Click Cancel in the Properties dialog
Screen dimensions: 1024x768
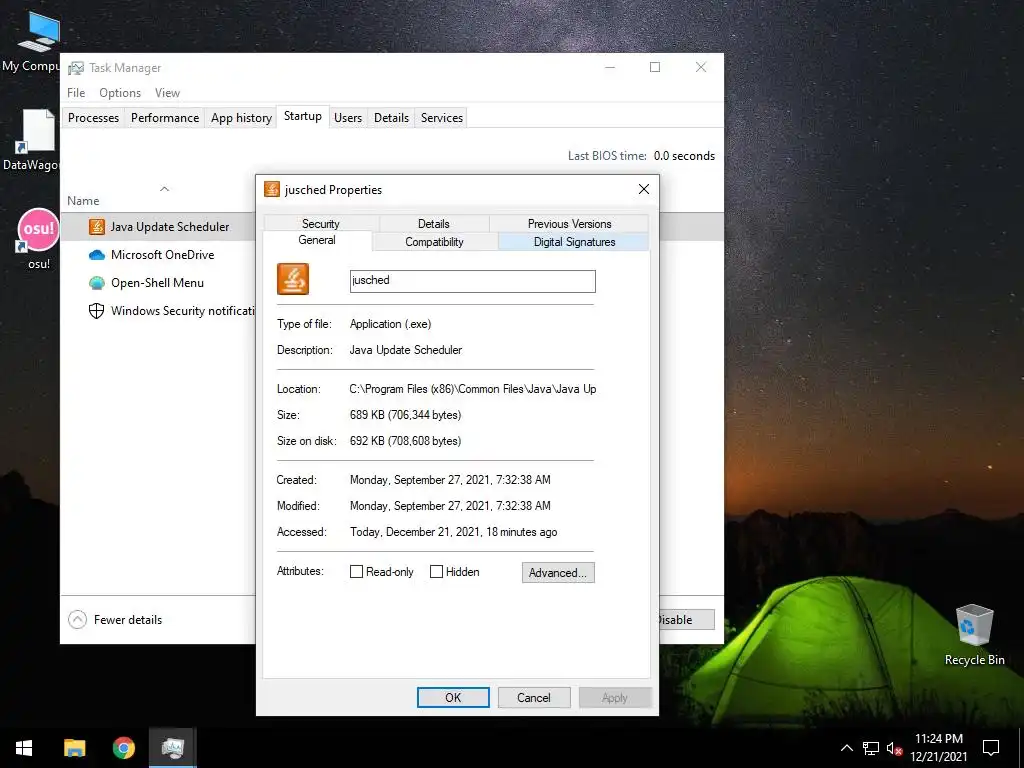click(534, 697)
